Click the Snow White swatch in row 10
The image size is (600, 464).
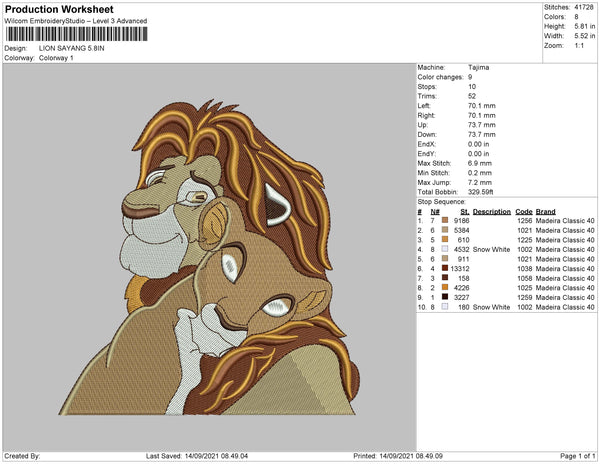445,307
